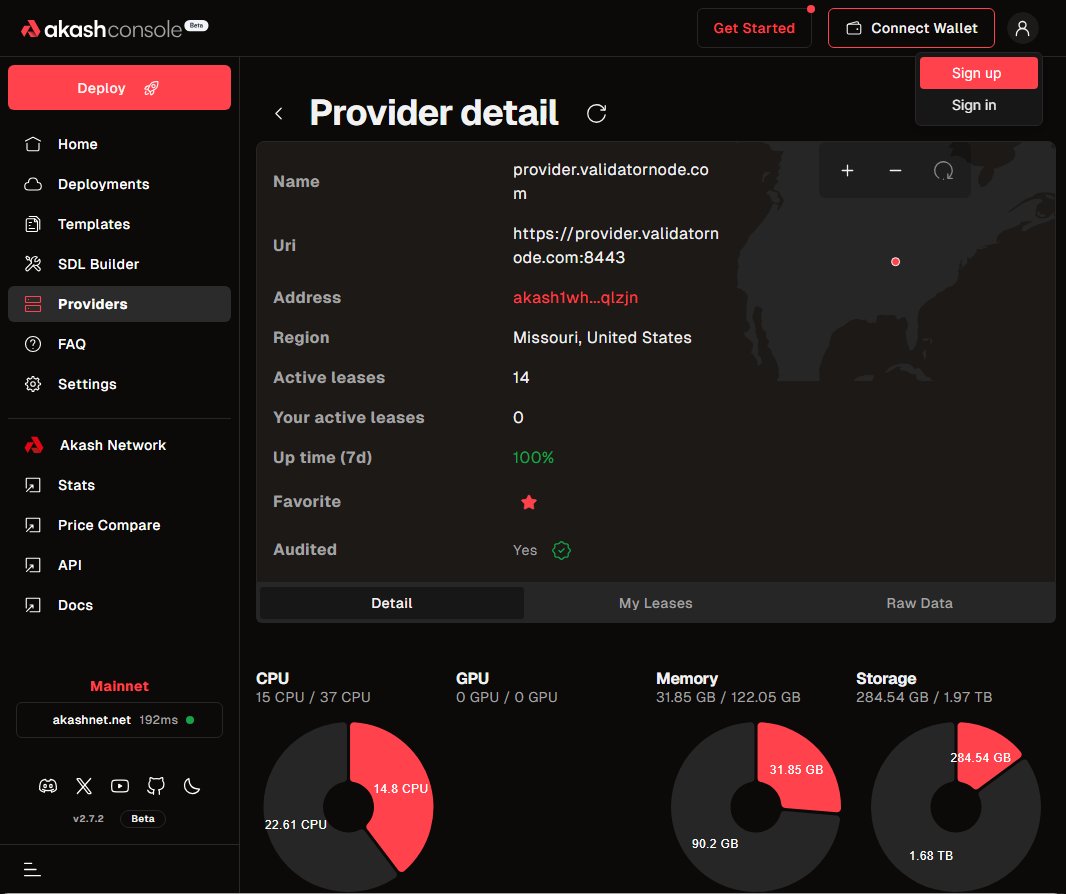The height and width of the screenshot is (894, 1066).
Task: Click the 284.54 GB storage slice
Action: (982, 756)
